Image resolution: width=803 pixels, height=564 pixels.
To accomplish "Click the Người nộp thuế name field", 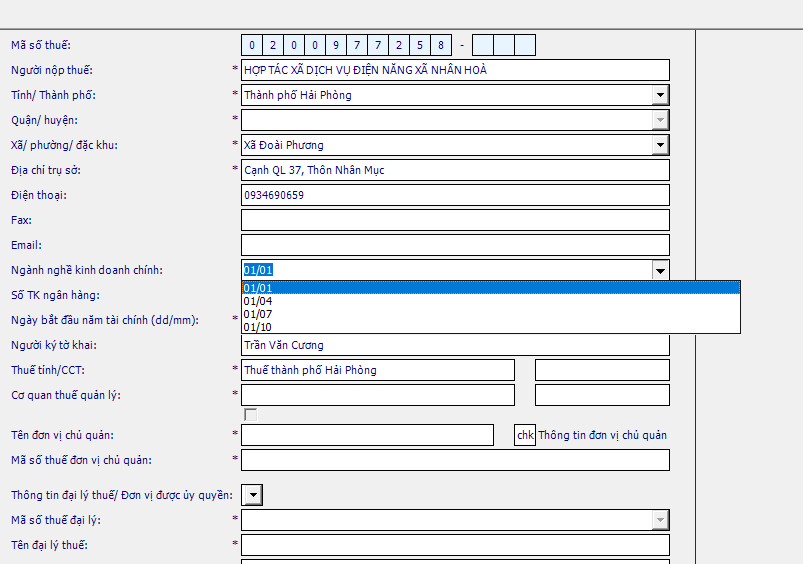I will point(455,70).
